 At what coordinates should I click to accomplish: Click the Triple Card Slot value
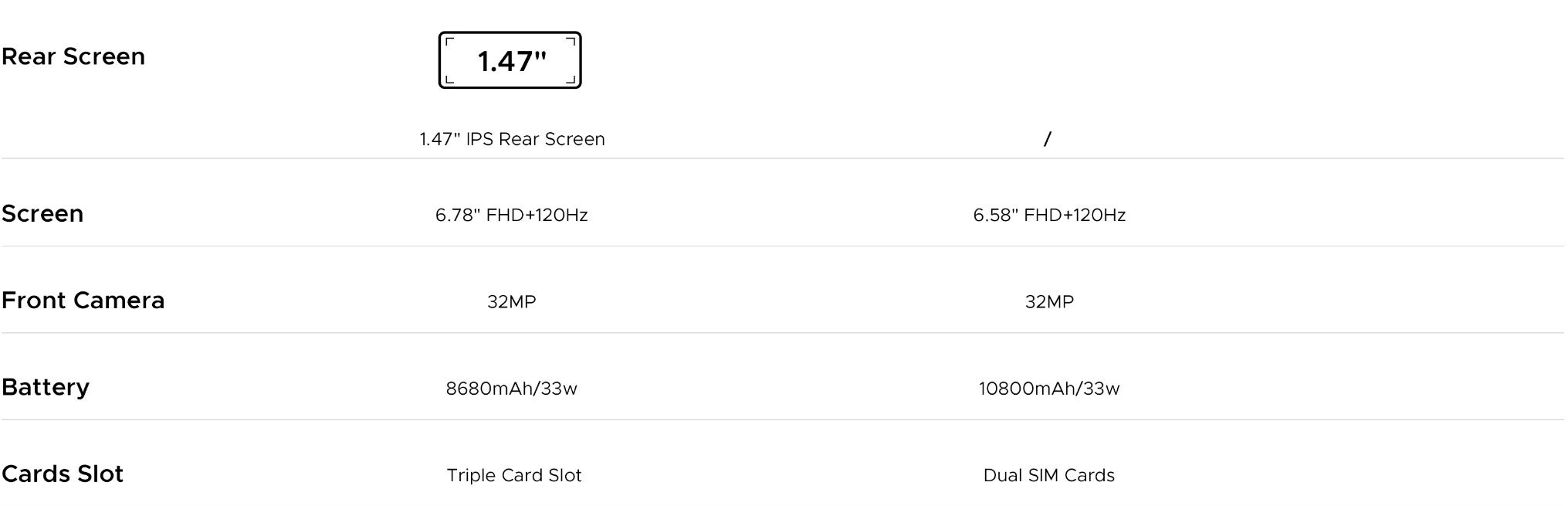(513, 475)
